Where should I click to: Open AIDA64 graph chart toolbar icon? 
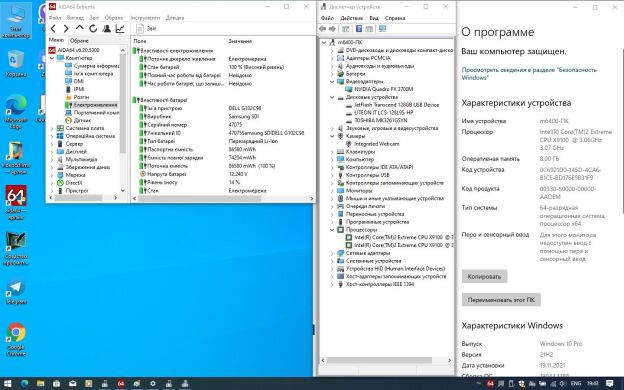(x=120, y=29)
